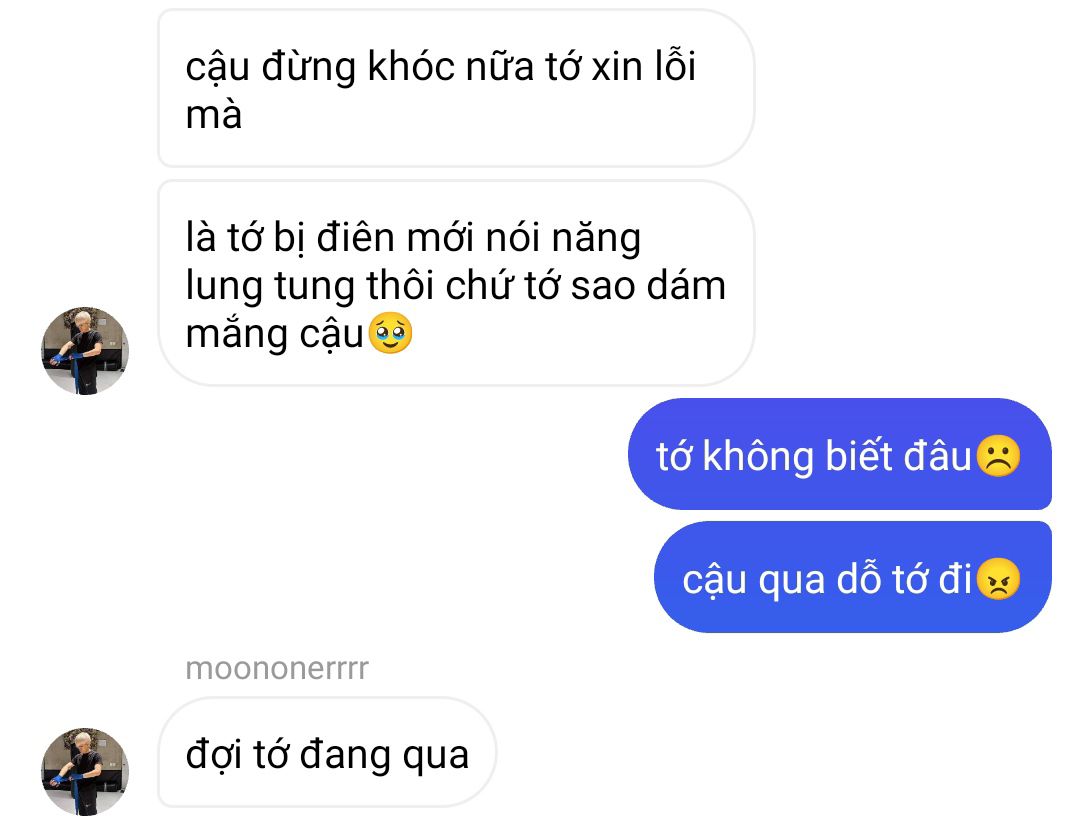This screenshot has width=1080, height=816.
Task: Open the profile picture next to 'đợi tớ đang qua'
Action: click(85, 772)
